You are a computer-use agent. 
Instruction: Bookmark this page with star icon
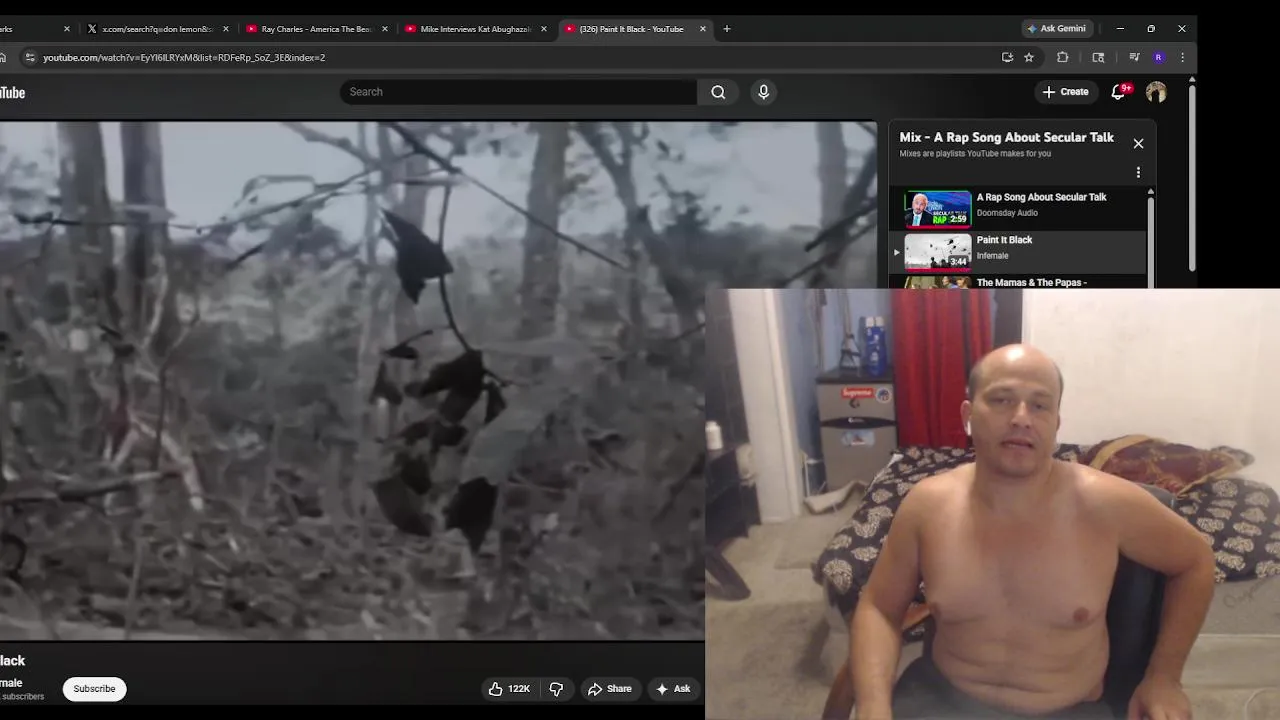point(1028,58)
